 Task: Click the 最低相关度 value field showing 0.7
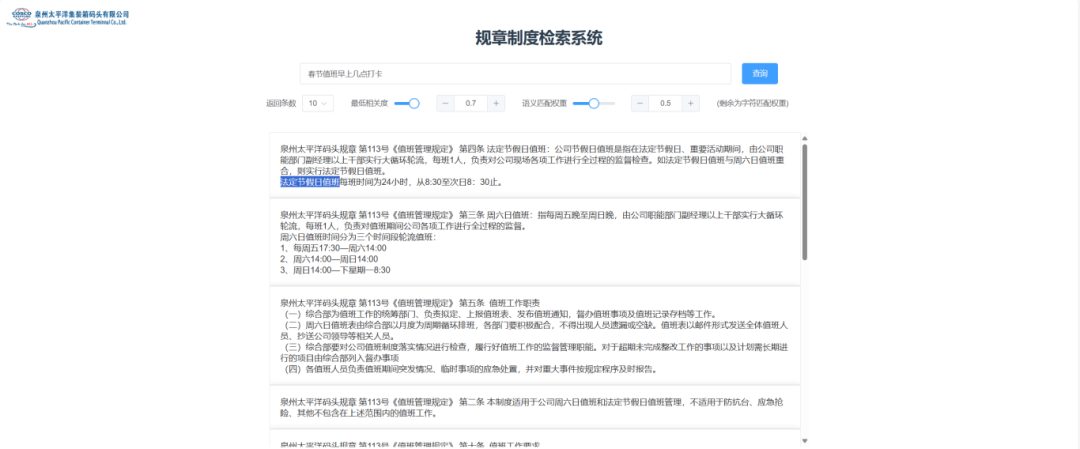470,103
